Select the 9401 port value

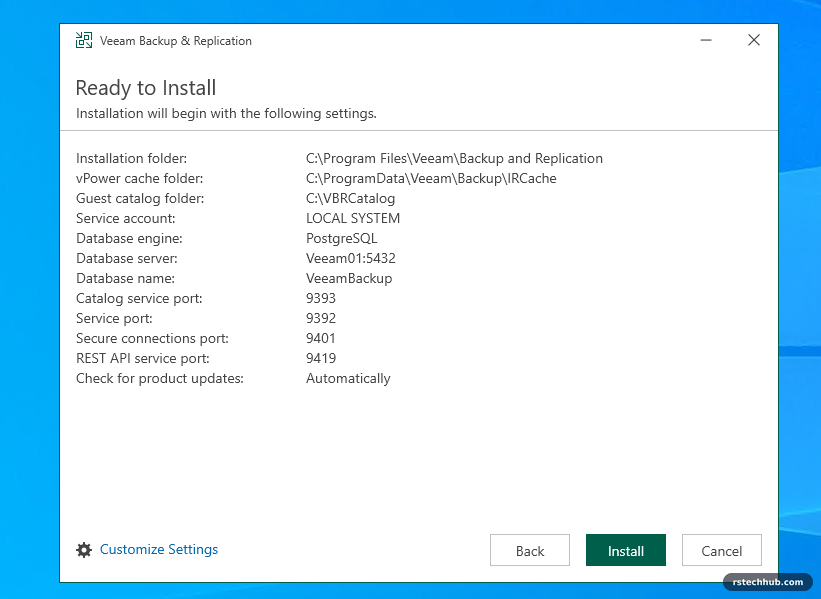point(320,338)
